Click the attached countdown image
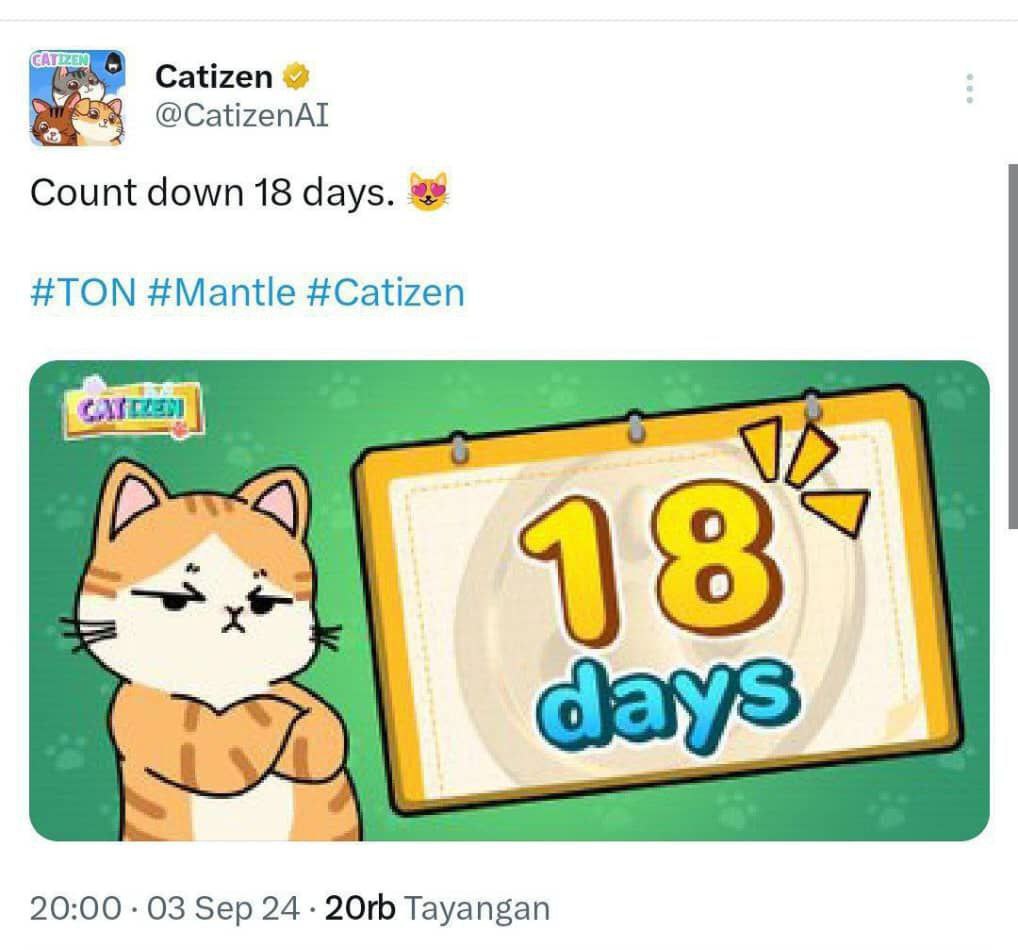1018x950 pixels. [x=509, y=600]
